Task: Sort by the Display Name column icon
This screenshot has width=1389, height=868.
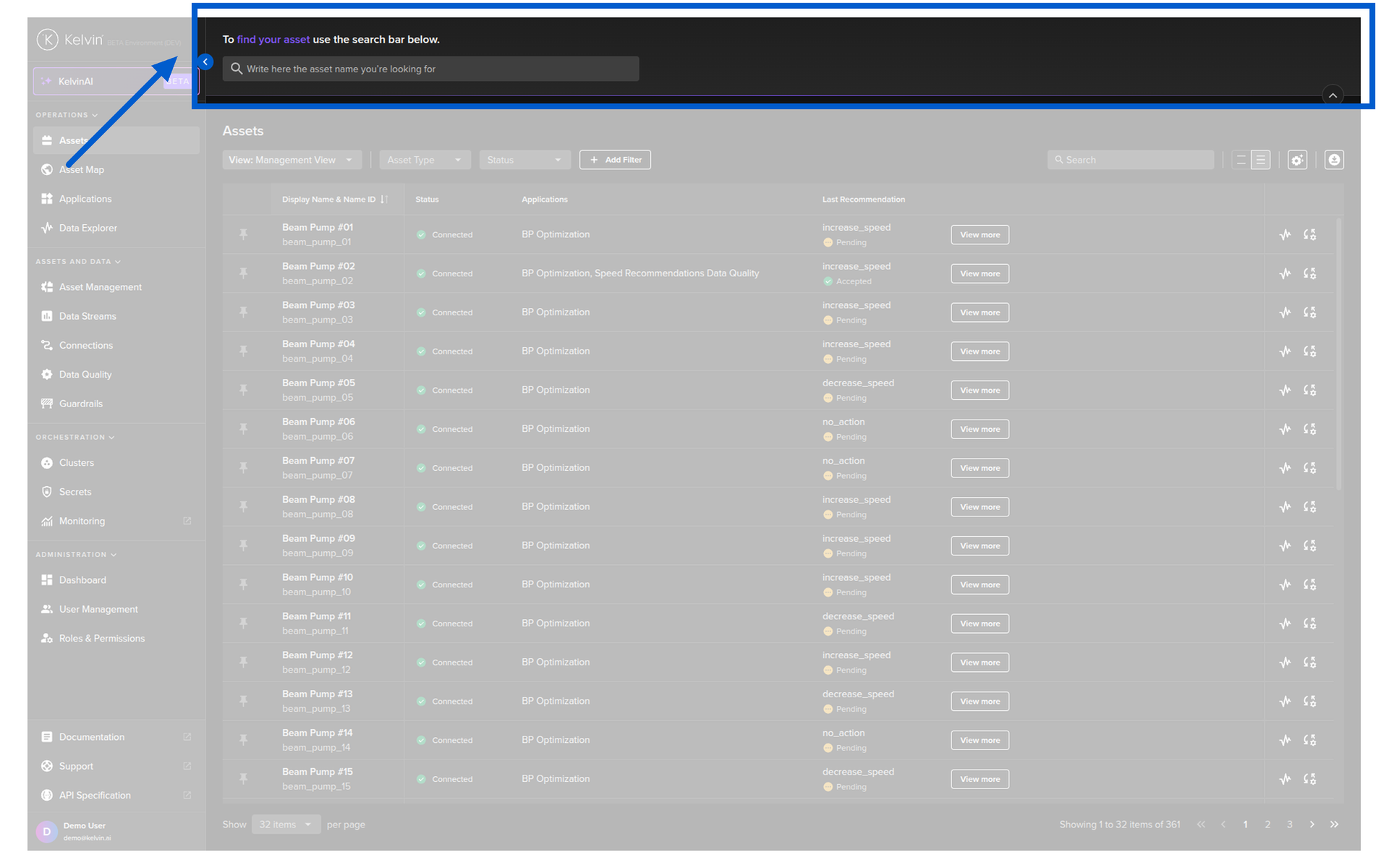Action: point(384,200)
